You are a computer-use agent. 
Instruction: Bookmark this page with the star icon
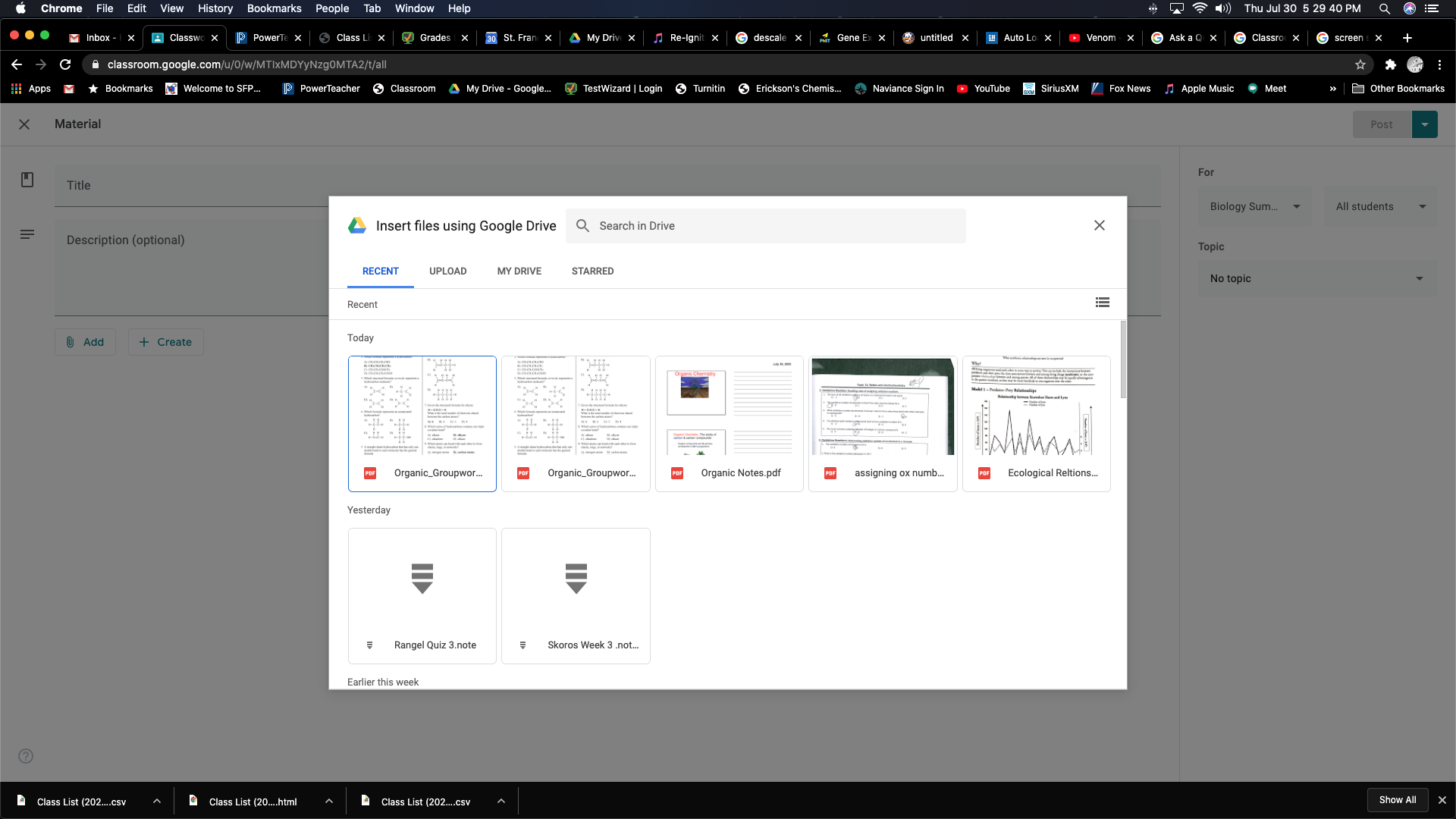pos(1360,64)
